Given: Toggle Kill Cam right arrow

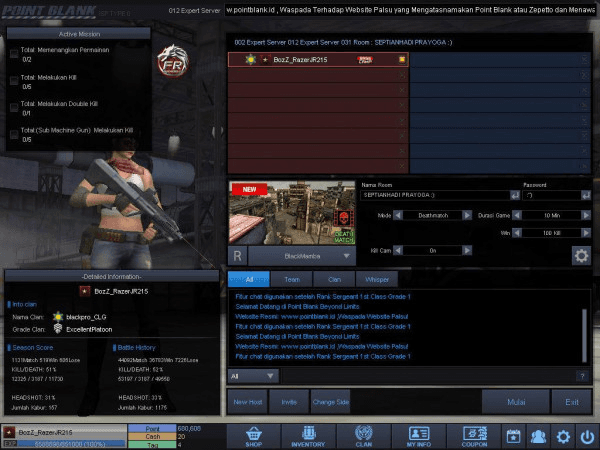Looking at the screenshot, I should [467, 251].
